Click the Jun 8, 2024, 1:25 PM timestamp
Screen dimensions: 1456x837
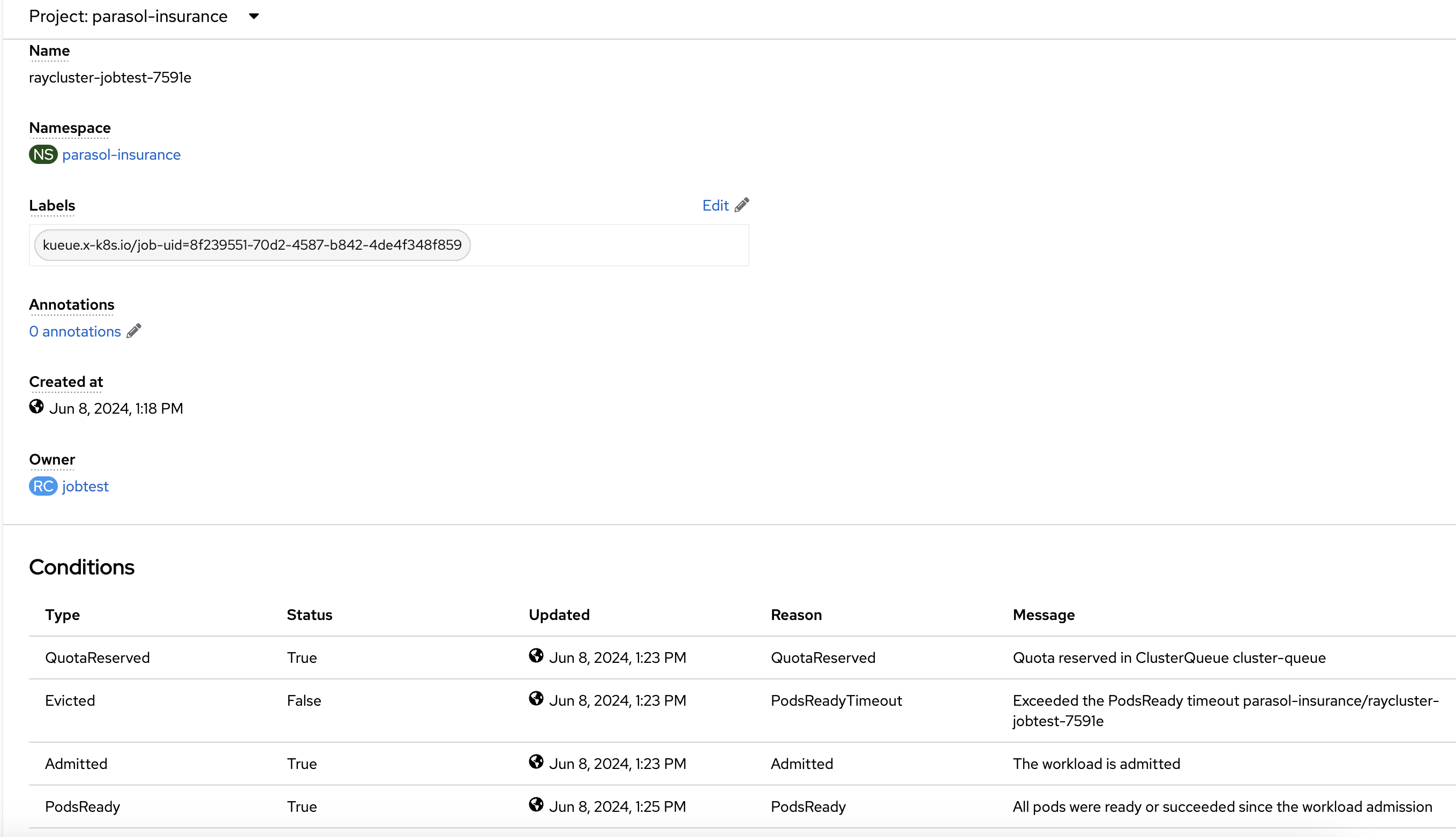click(x=618, y=806)
